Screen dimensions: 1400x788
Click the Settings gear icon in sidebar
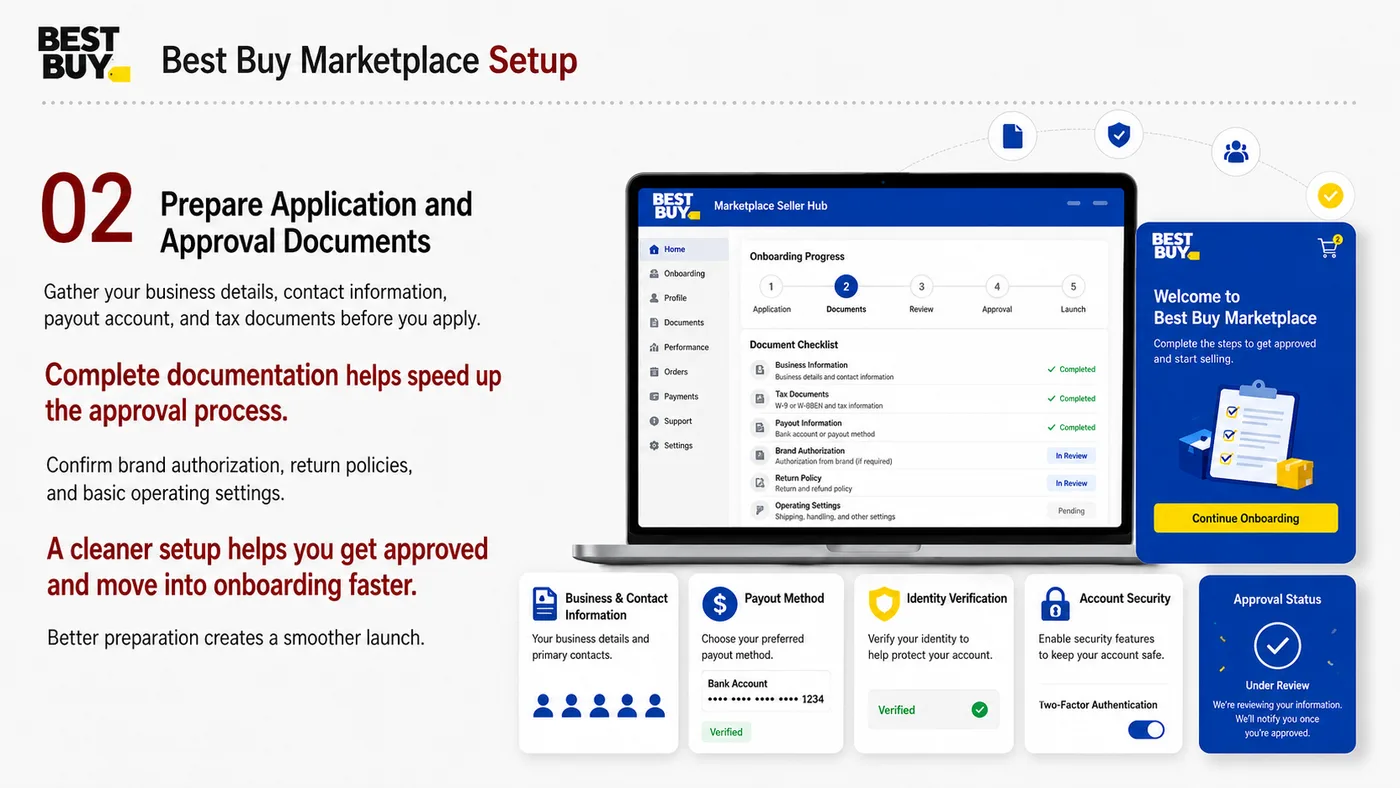(654, 445)
